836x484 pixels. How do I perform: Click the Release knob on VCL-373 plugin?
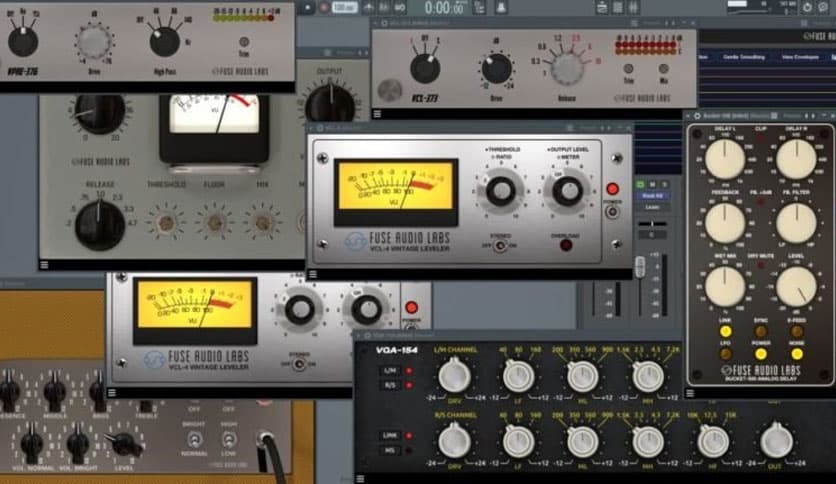(567, 69)
